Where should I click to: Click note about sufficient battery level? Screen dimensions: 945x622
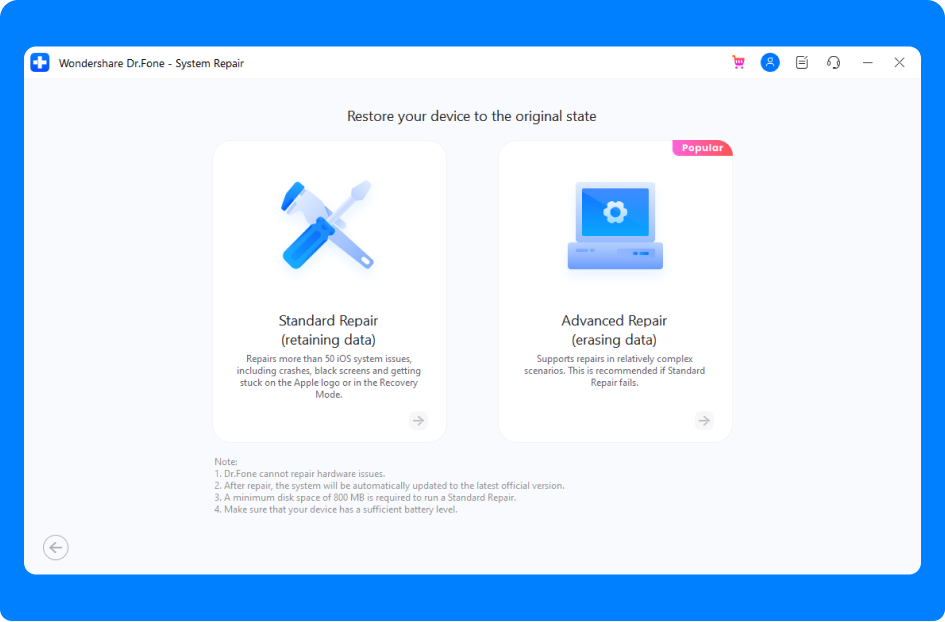[336, 510]
